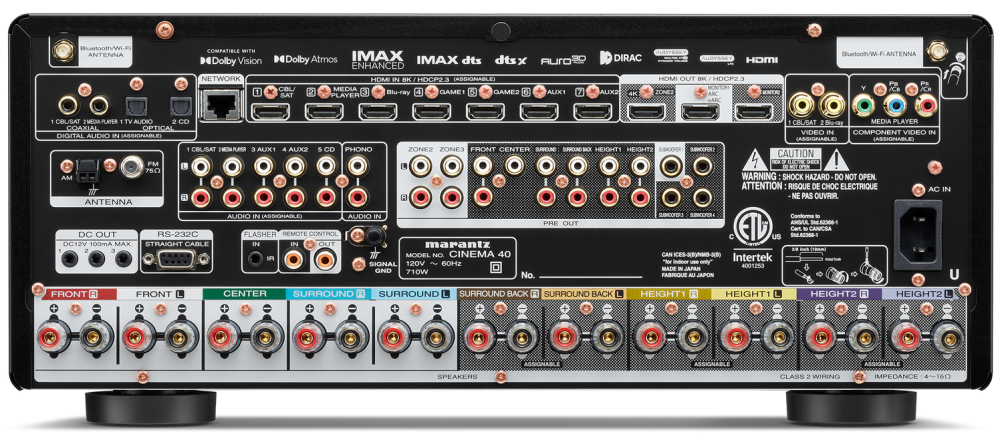Click the CENTER negative black speaker terminal
1000x438 pixels.
click(x=267, y=337)
